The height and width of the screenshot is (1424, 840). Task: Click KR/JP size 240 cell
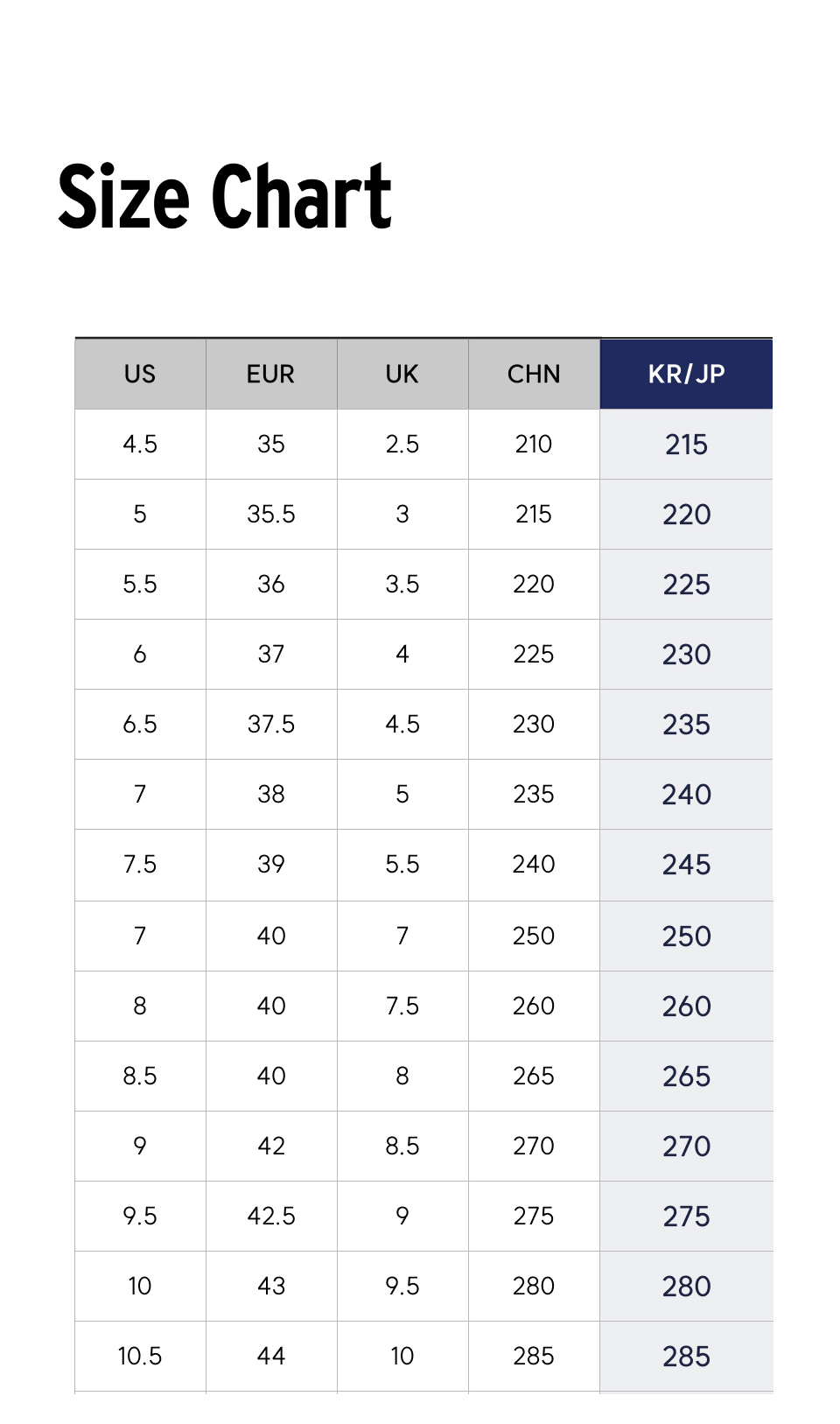[x=686, y=795]
